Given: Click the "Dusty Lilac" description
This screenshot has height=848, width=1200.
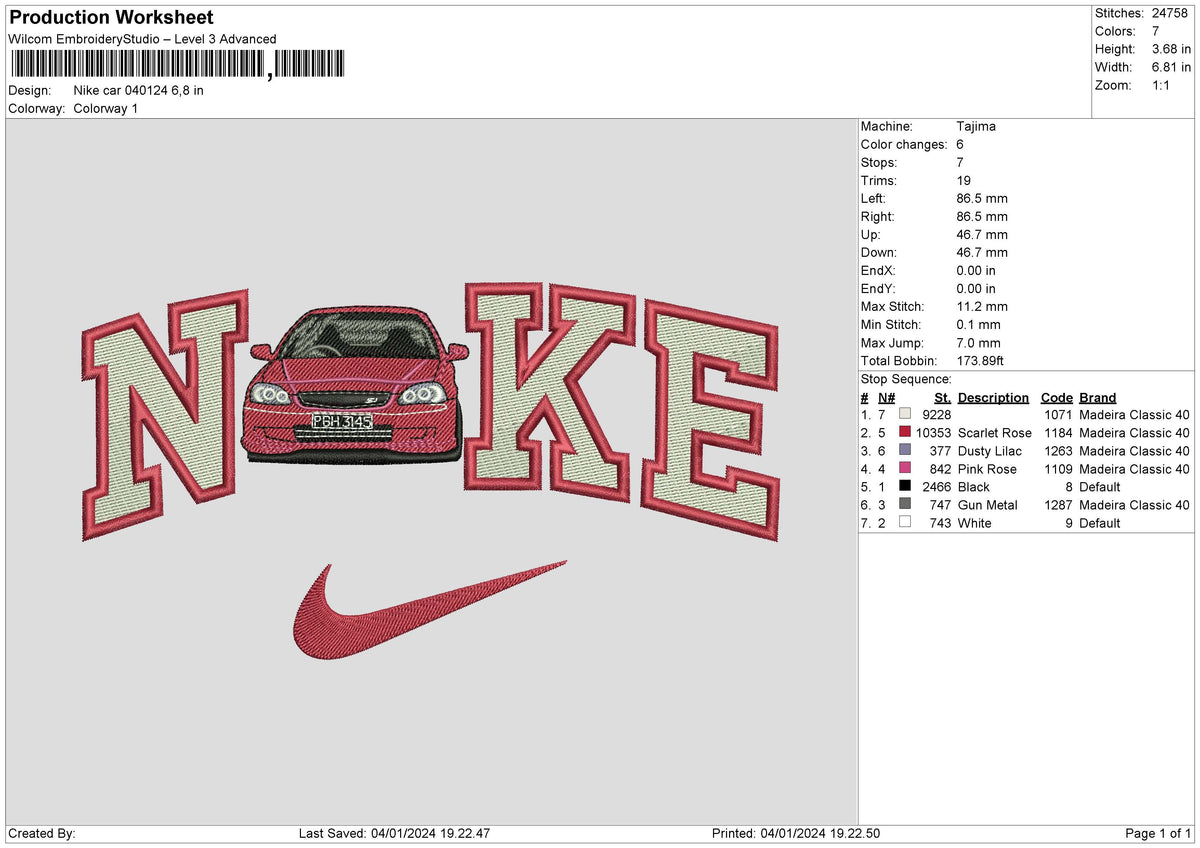Looking at the screenshot, I should pyautogui.click(x=990, y=450).
